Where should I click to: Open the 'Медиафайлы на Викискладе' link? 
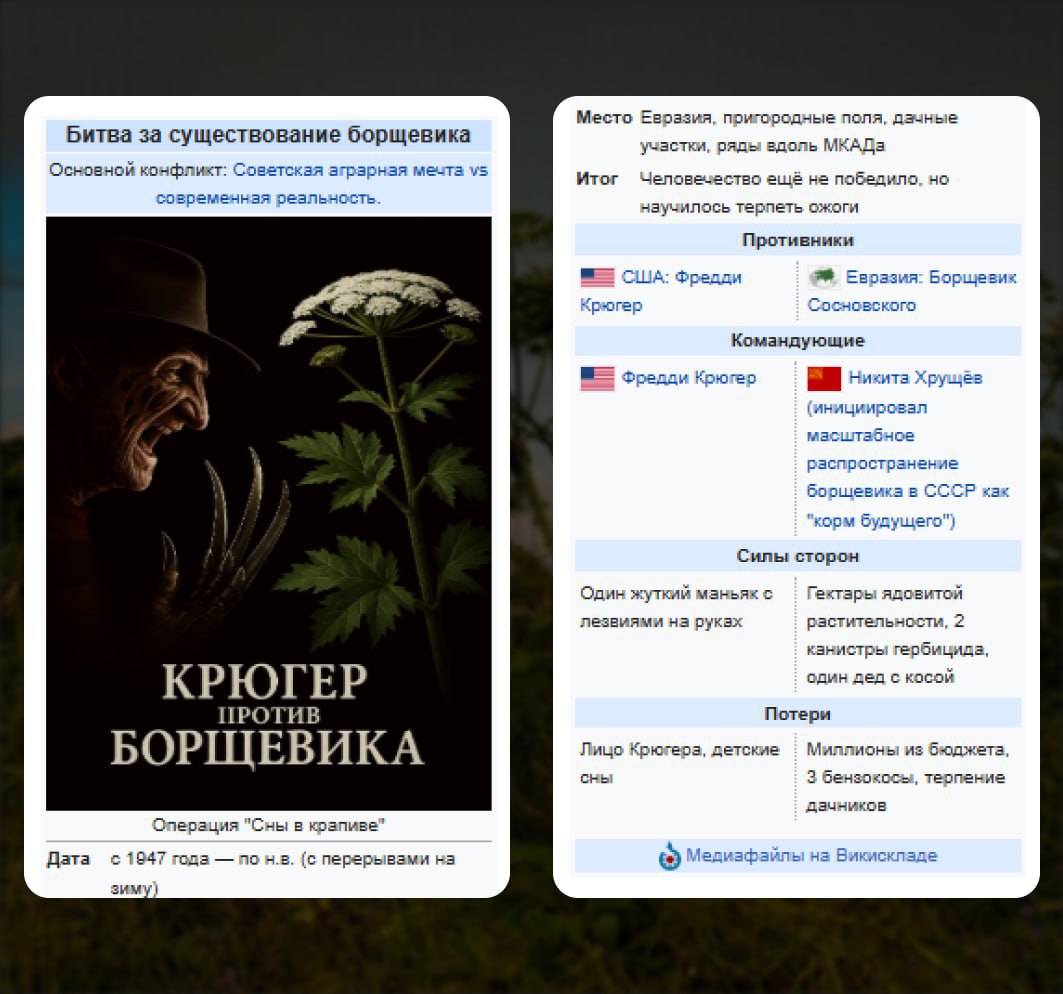(811, 855)
